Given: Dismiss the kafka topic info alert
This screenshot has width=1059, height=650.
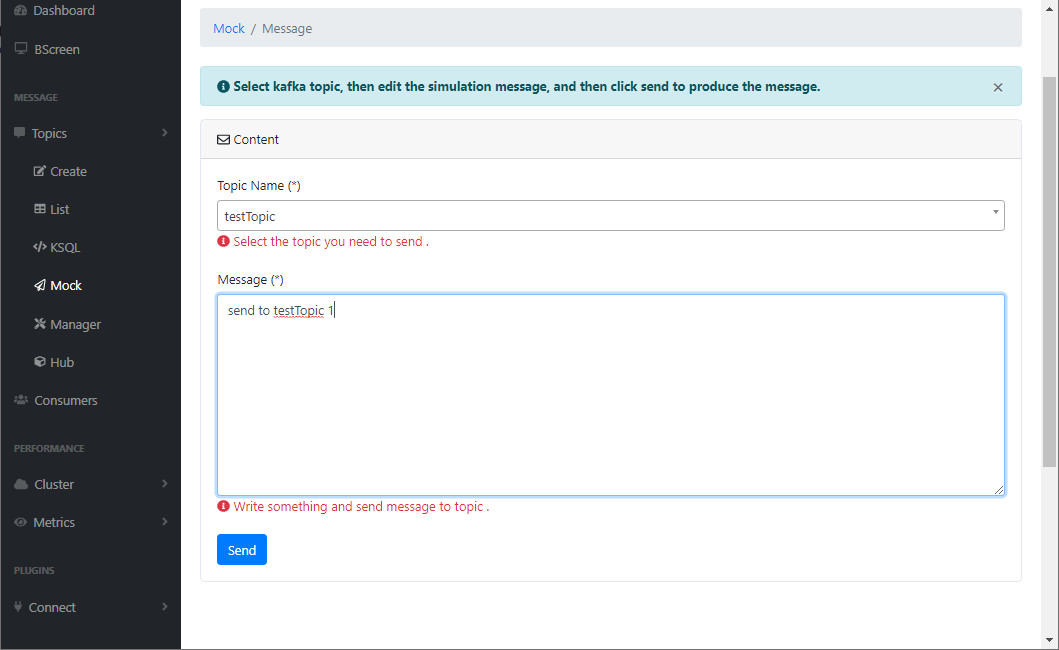Looking at the screenshot, I should click(998, 87).
